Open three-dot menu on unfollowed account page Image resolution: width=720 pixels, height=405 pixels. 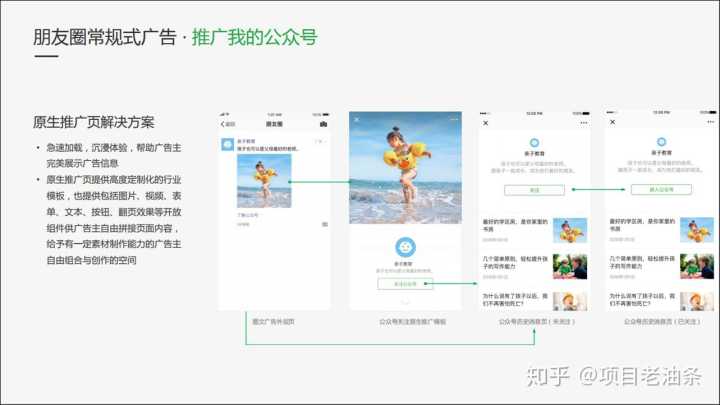(584, 123)
